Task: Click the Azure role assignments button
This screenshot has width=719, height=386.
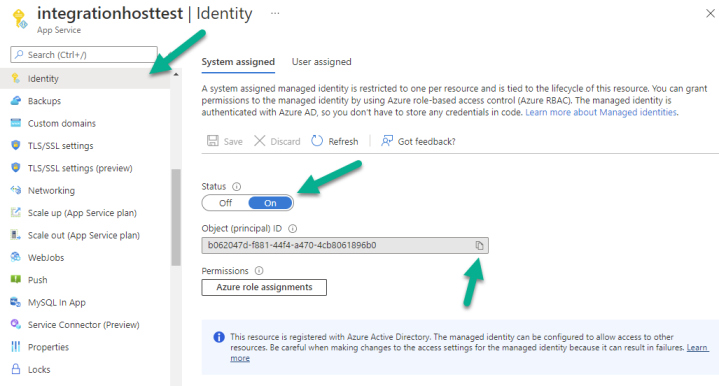Action: [x=264, y=287]
